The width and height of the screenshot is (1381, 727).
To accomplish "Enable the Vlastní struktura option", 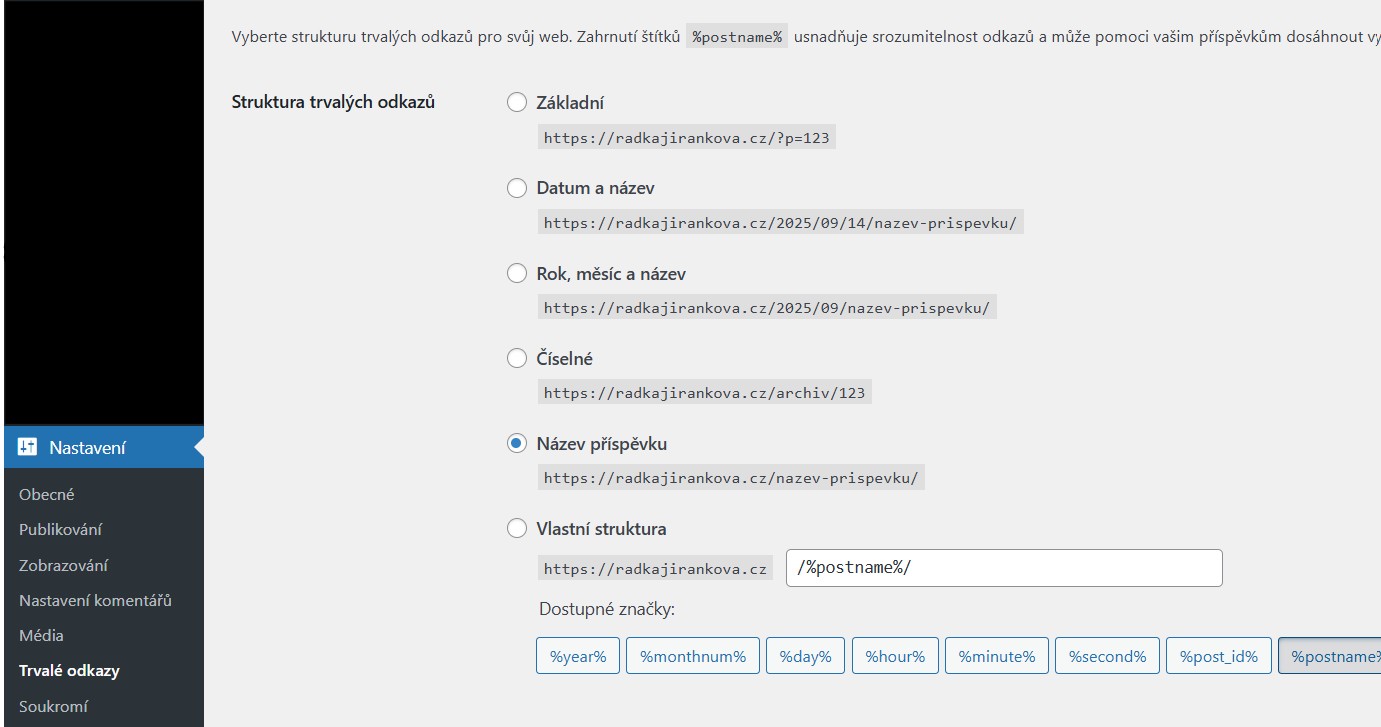I will (517, 528).
